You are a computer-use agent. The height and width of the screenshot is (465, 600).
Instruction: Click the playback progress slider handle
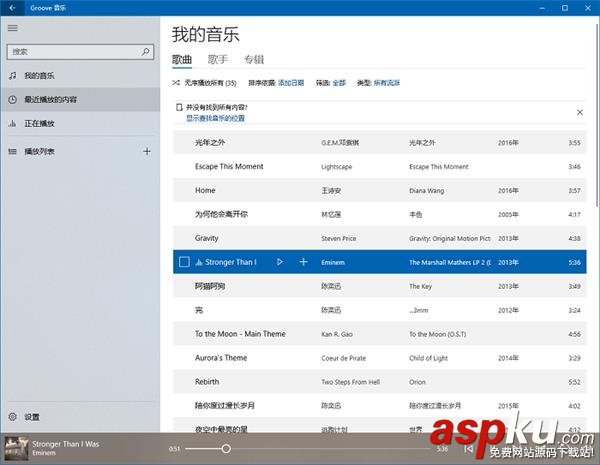(x=226, y=449)
